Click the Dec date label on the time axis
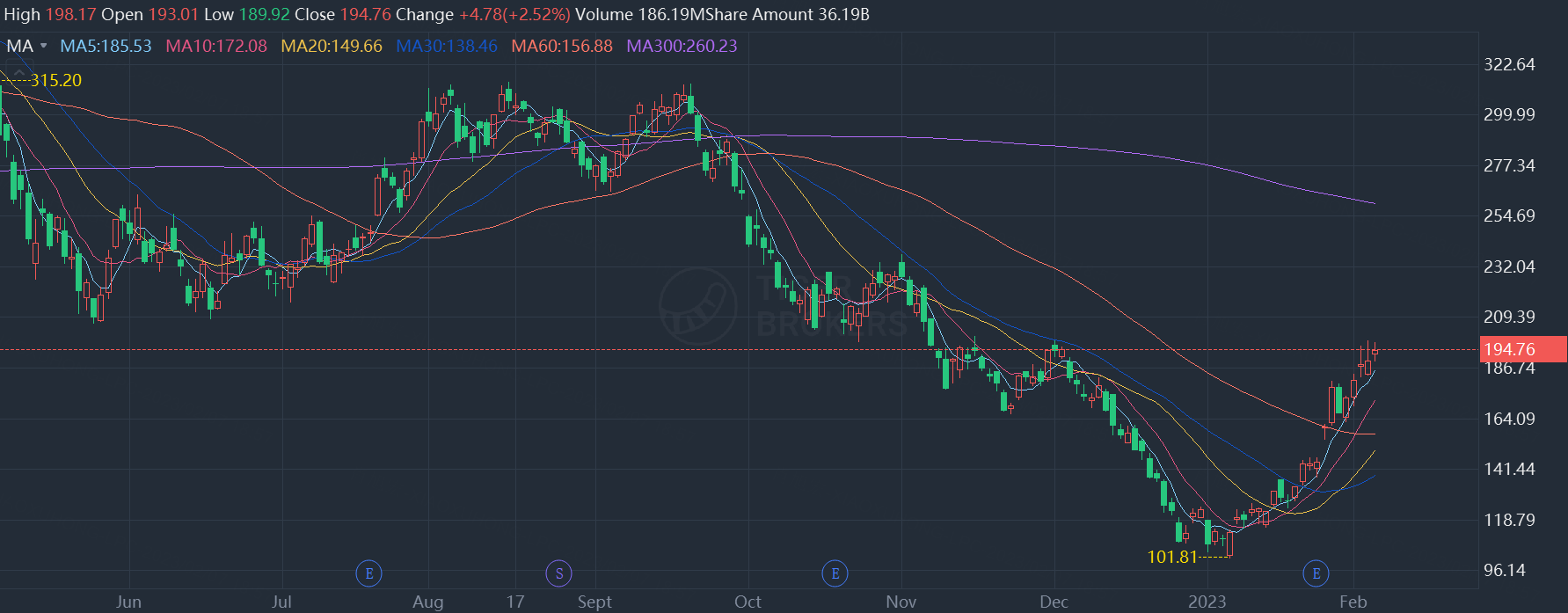Viewport: 1568px width, 613px height. click(x=1054, y=602)
